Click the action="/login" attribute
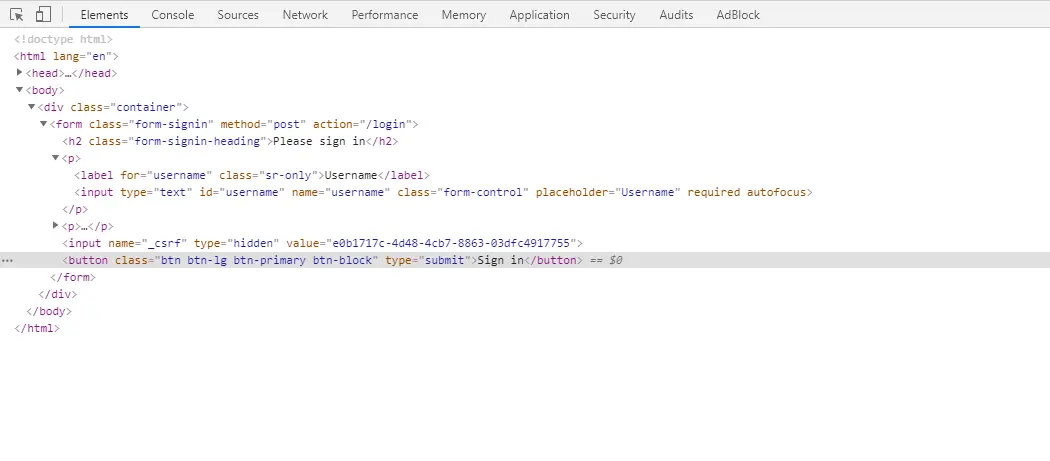 362,124
